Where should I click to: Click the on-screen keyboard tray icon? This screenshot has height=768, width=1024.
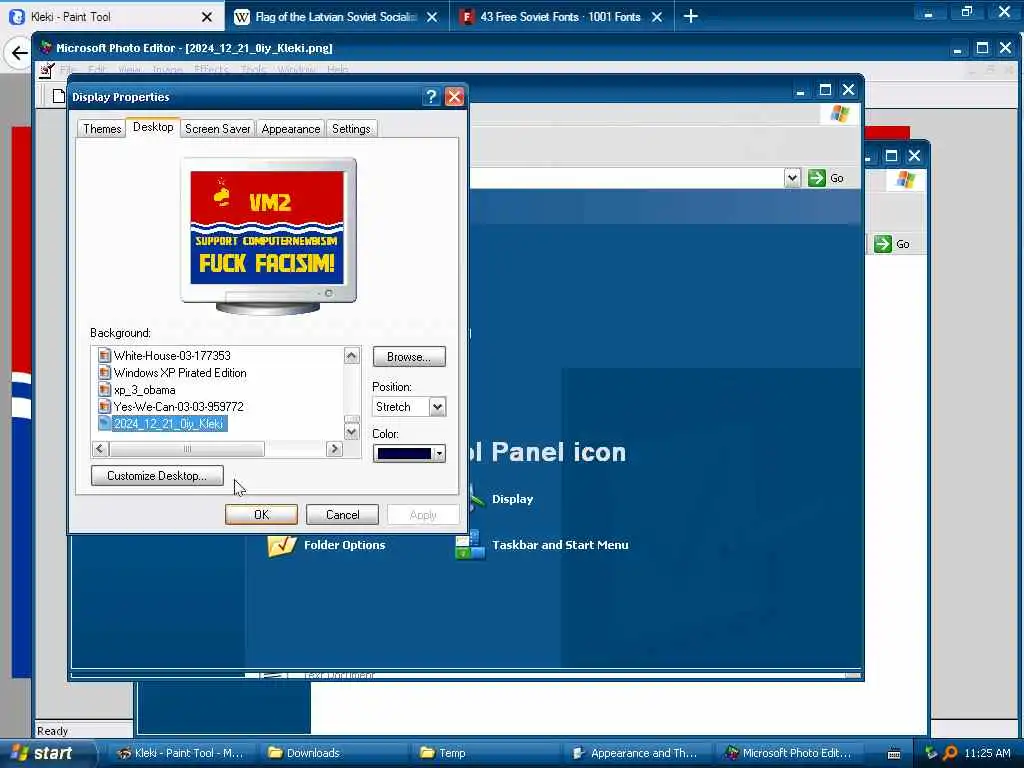(894, 754)
